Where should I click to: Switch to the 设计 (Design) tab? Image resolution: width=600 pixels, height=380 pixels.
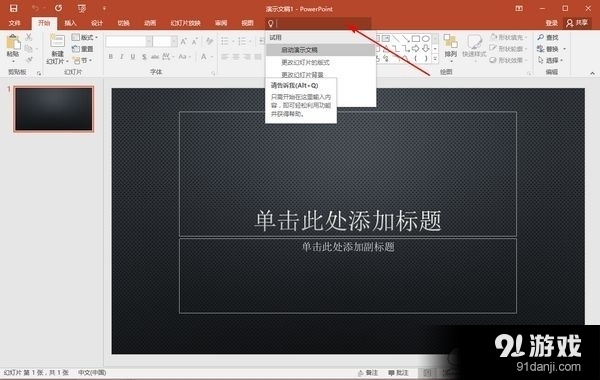click(x=97, y=23)
